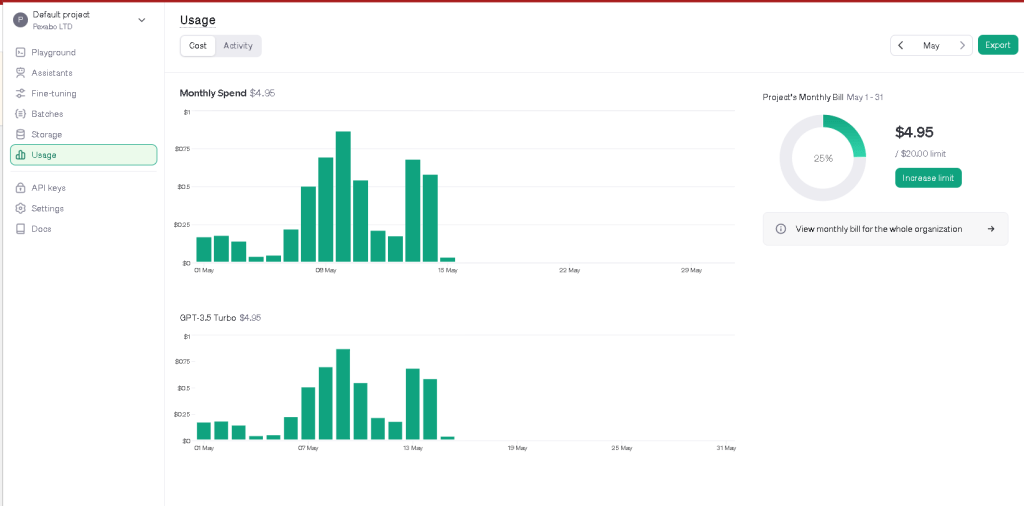Click the 25% donut progress chart
The image size is (1024, 506).
(822, 158)
